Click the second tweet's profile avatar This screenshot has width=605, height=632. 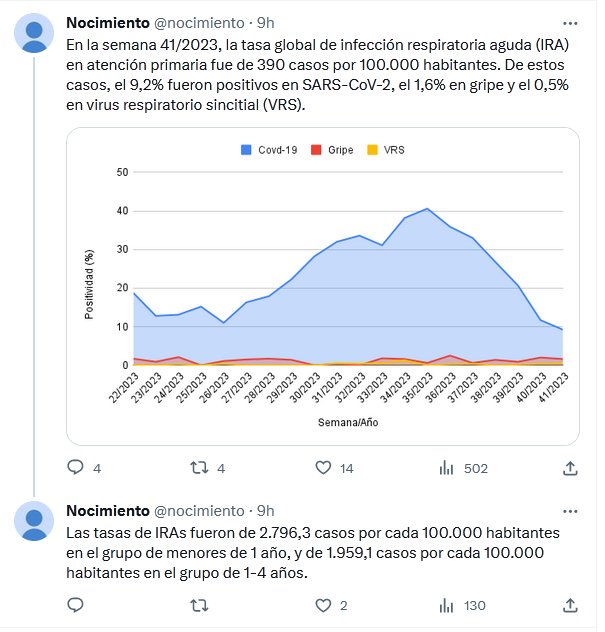point(34,521)
